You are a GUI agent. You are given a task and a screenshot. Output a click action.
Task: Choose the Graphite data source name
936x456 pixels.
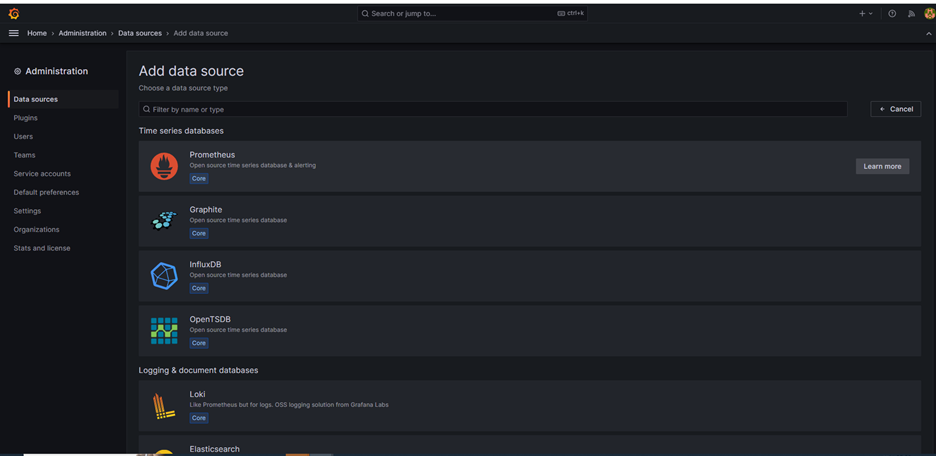click(x=206, y=209)
